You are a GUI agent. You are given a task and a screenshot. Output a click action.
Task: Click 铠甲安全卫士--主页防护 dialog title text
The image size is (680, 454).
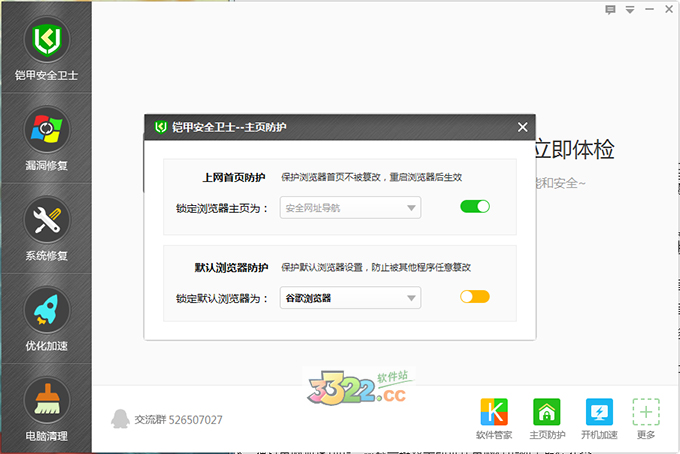pyautogui.click(x=229, y=127)
